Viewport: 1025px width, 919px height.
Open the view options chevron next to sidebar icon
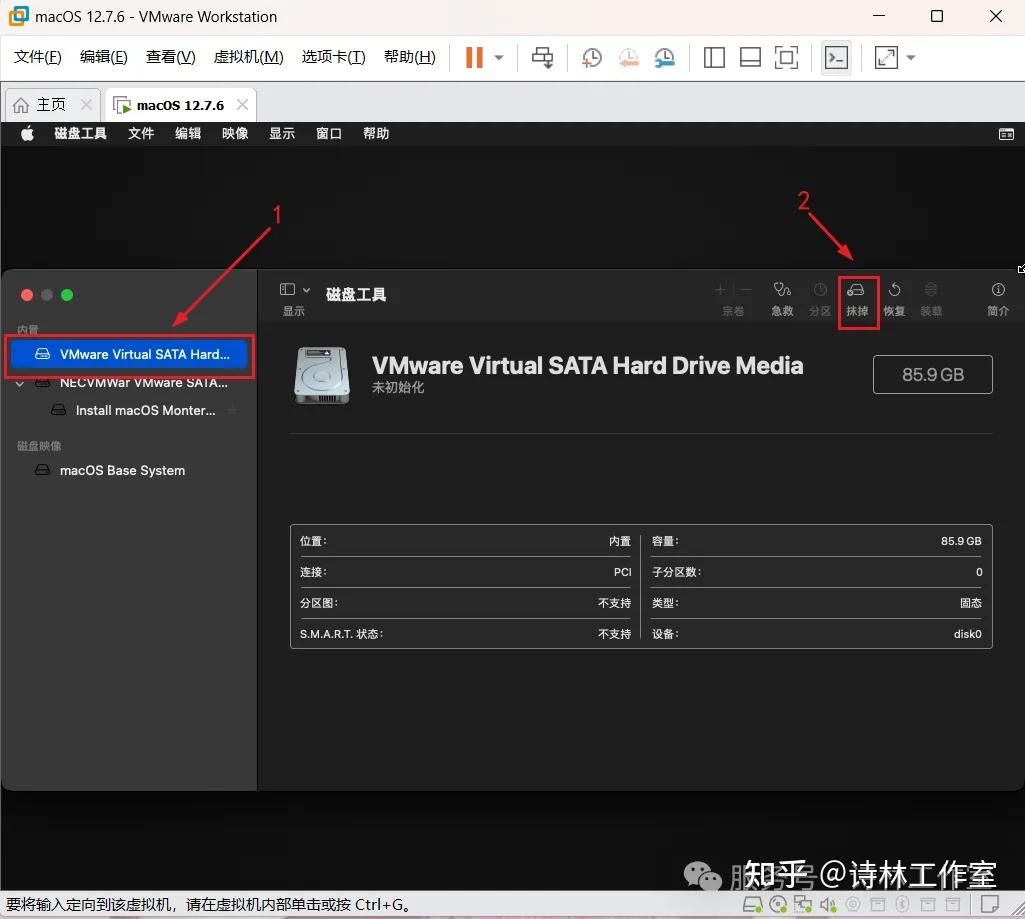pos(307,290)
